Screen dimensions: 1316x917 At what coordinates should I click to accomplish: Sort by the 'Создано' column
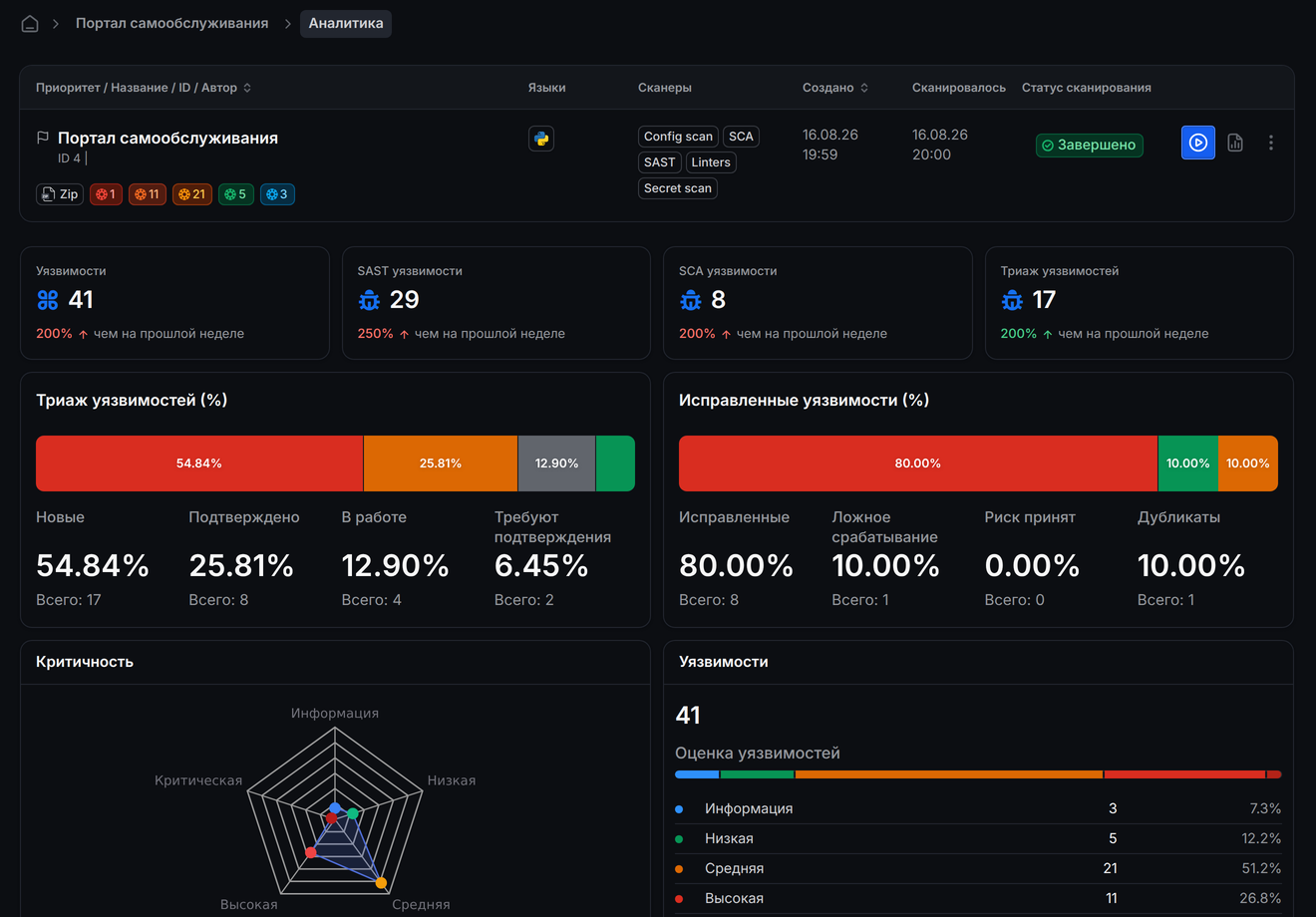coord(835,88)
